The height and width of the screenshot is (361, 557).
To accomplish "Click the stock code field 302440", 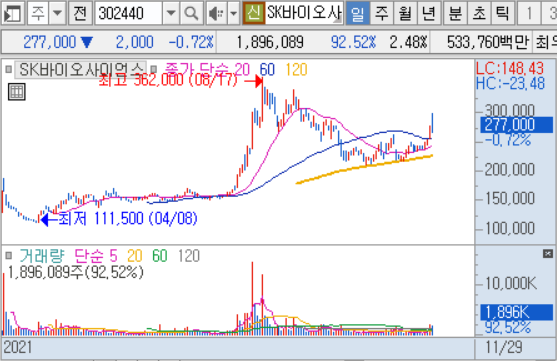I will [128, 14].
